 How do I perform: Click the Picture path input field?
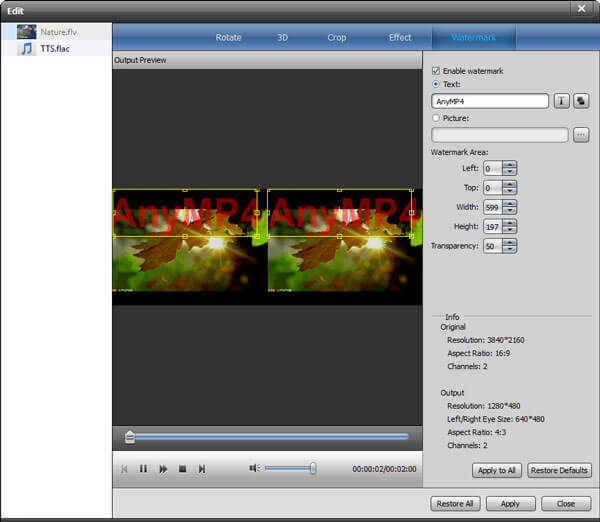[499, 135]
